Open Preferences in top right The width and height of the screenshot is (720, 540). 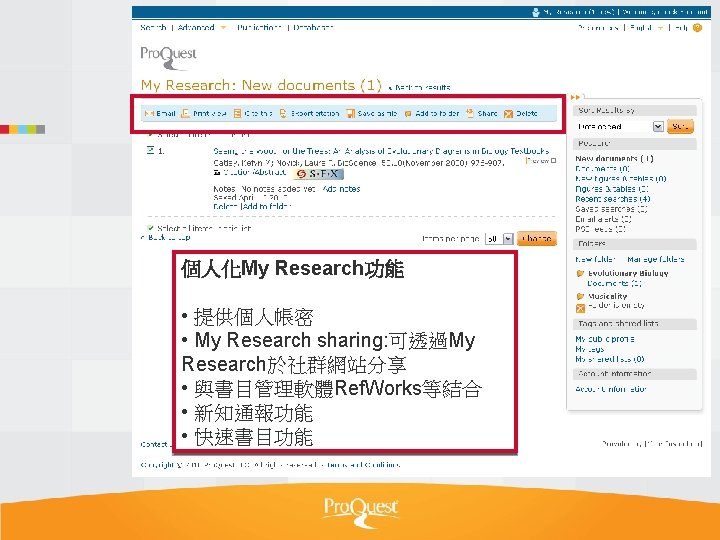coord(598,28)
